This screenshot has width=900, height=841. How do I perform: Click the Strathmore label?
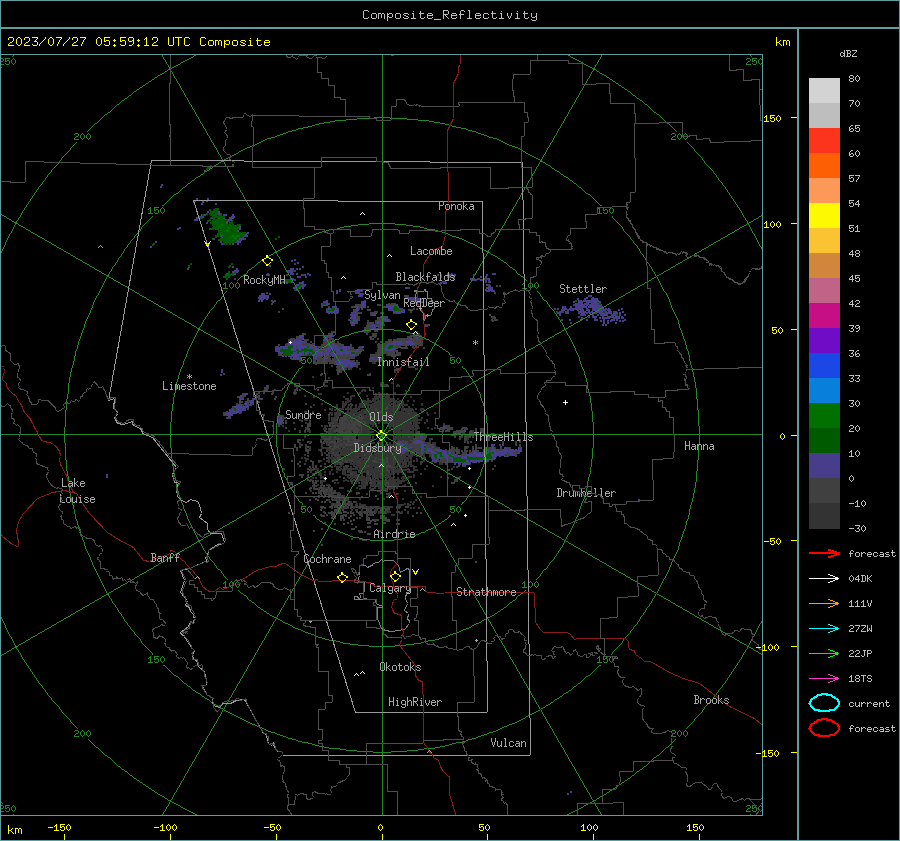[486, 592]
